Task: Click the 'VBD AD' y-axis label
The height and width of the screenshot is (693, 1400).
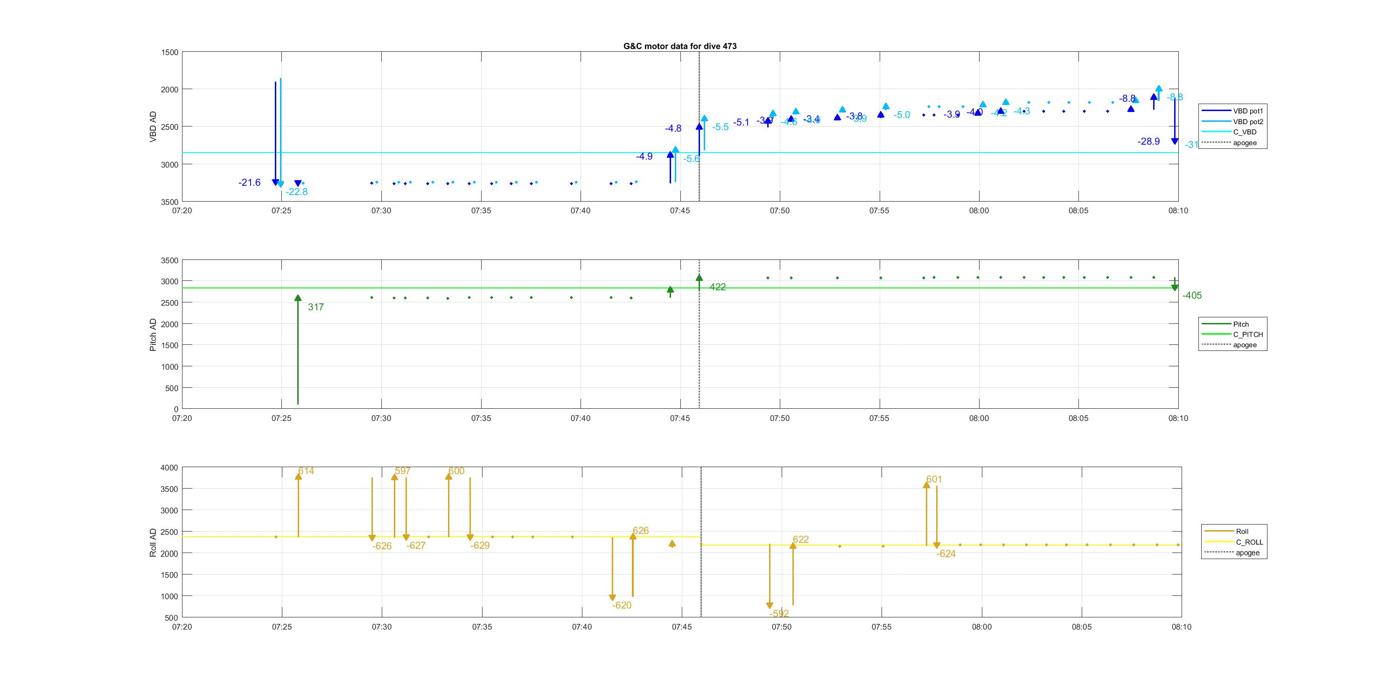Action: 153,127
